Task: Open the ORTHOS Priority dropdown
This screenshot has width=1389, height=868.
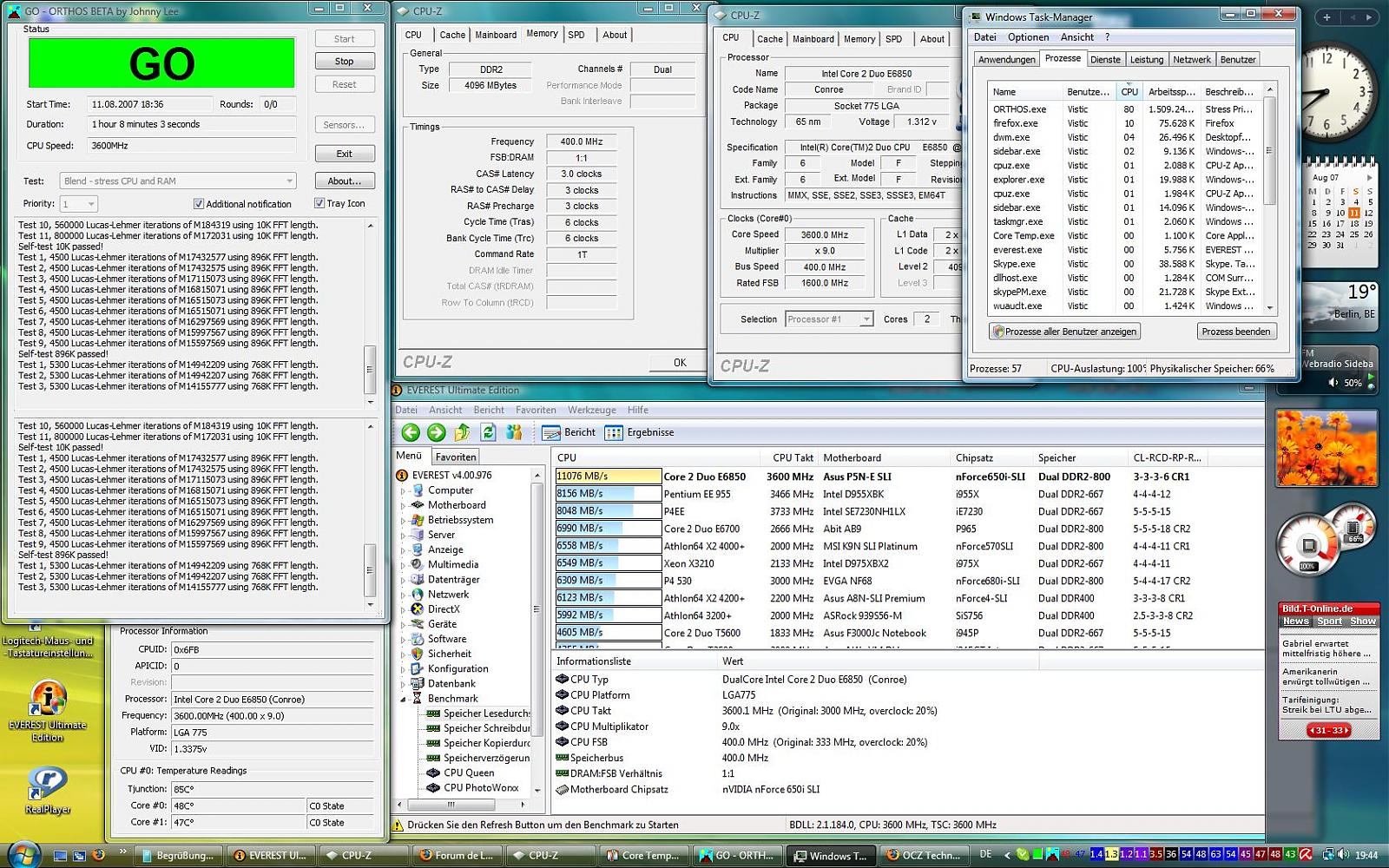Action: click(x=78, y=204)
